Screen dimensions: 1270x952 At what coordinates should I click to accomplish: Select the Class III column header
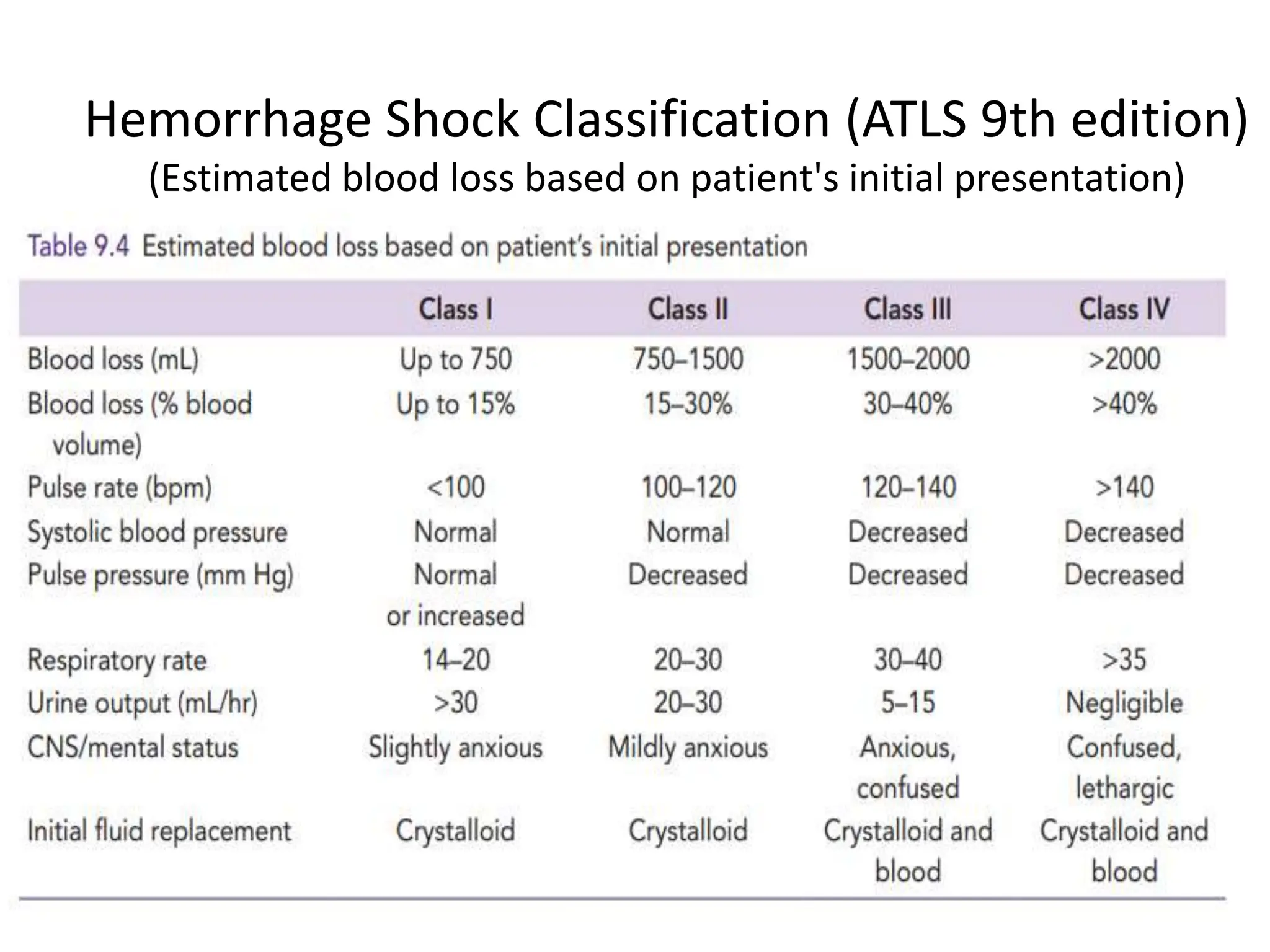(x=908, y=309)
